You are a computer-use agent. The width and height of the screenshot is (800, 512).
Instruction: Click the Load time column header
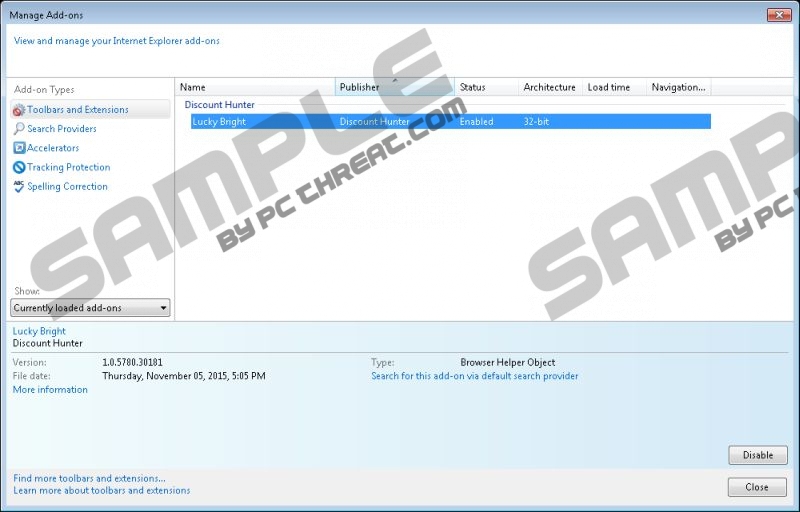(x=613, y=87)
